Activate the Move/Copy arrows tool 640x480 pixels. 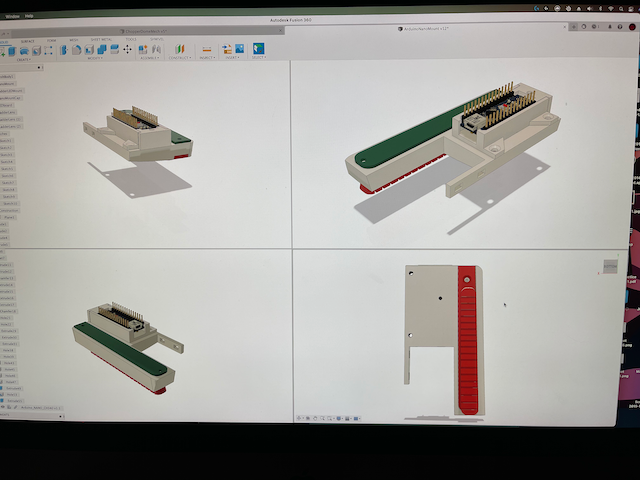click(127, 49)
